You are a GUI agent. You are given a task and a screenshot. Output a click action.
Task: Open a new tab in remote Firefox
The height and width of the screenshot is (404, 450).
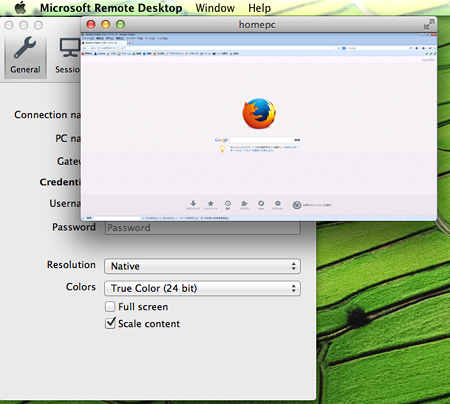click(x=130, y=43)
